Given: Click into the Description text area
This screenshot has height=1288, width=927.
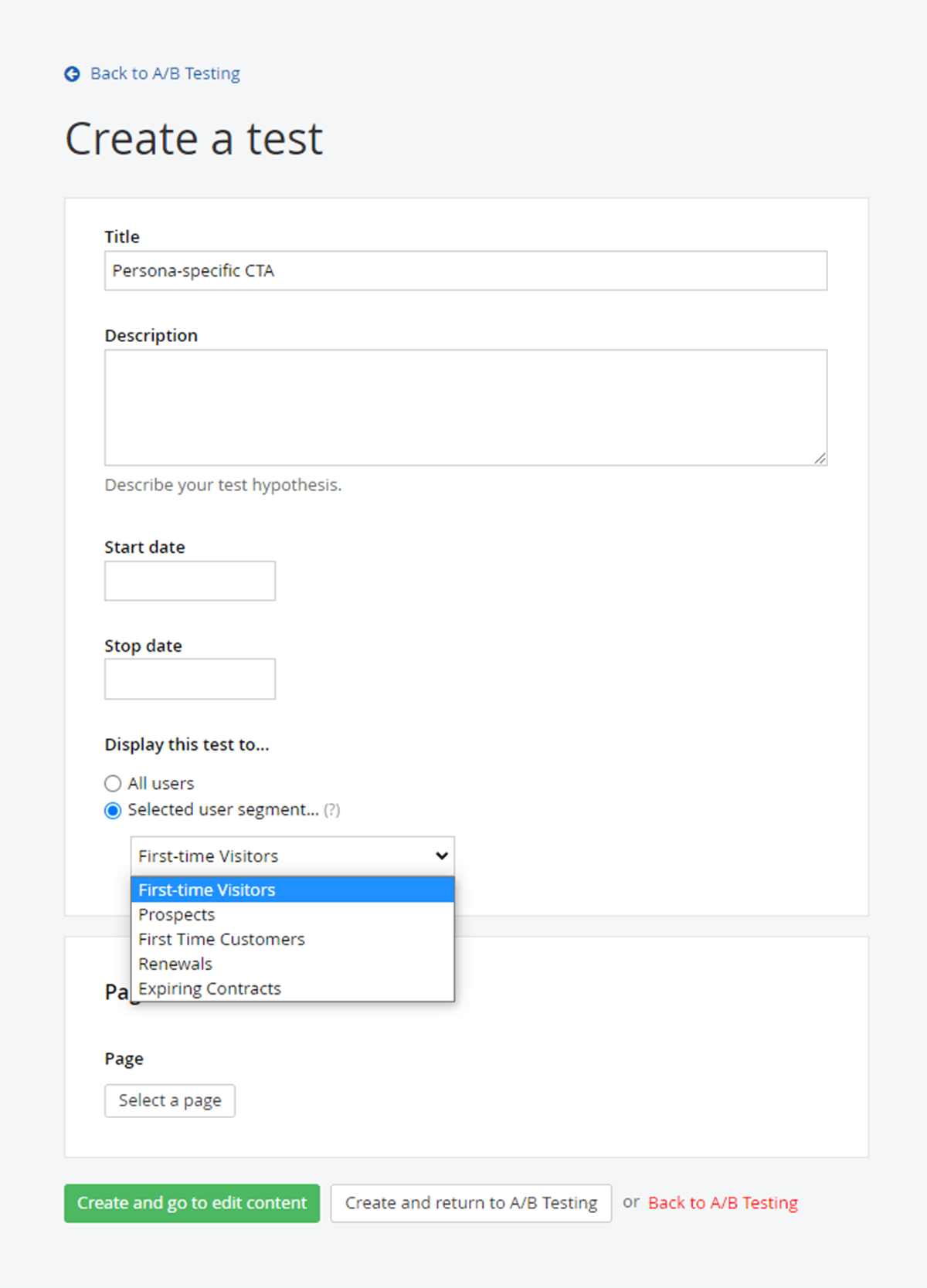Looking at the screenshot, I should coord(466,407).
